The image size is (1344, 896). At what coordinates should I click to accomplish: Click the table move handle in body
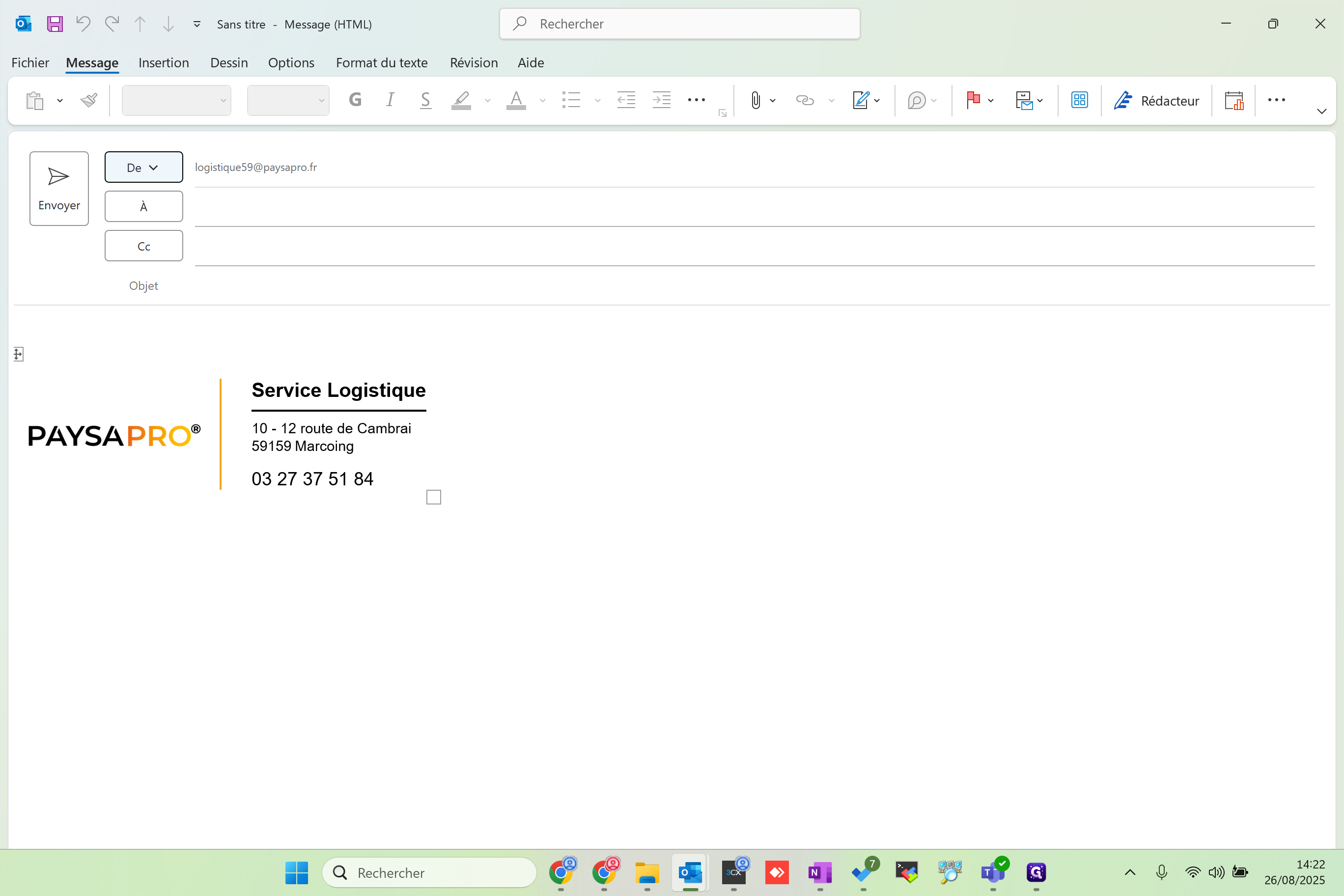tap(18, 354)
